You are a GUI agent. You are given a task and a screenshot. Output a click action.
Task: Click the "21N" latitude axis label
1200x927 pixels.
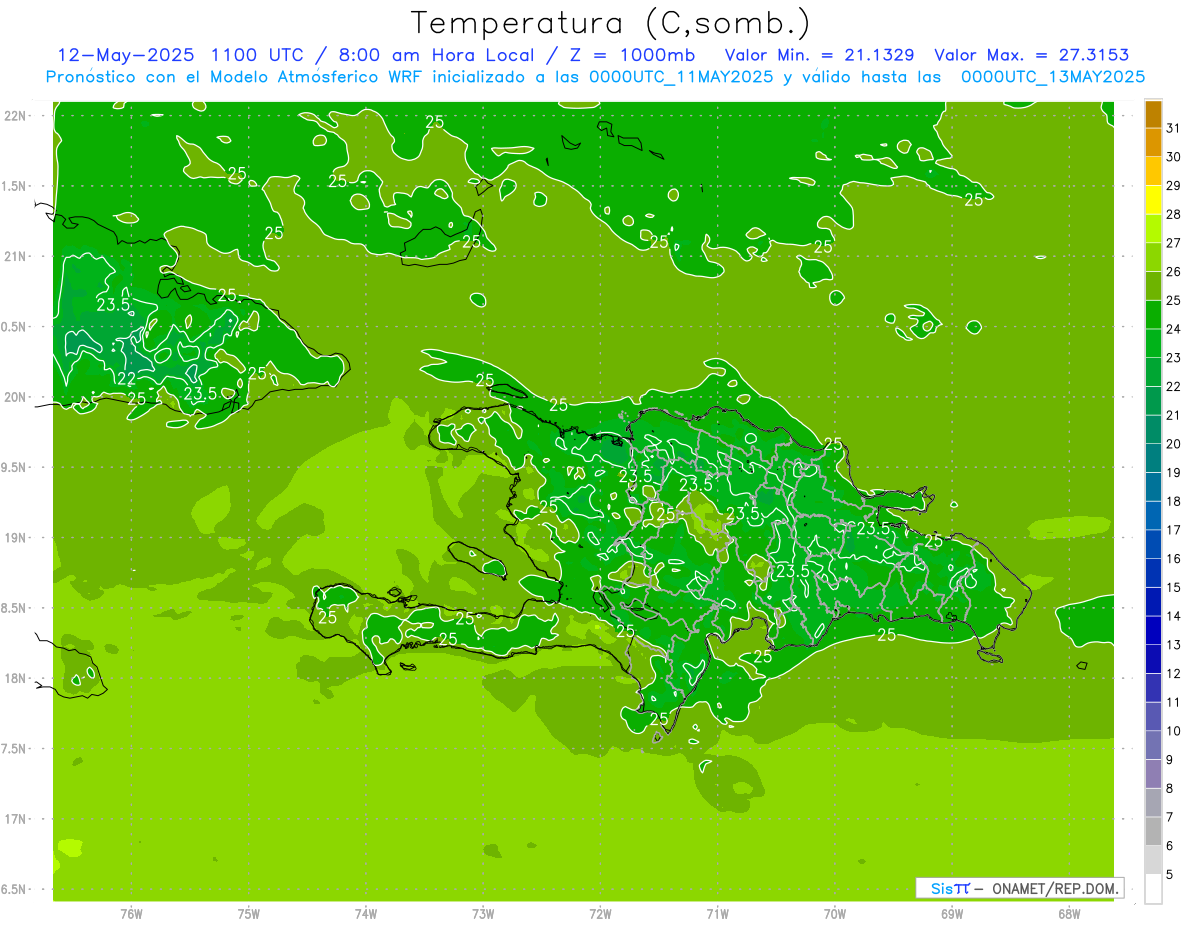point(16,257)
